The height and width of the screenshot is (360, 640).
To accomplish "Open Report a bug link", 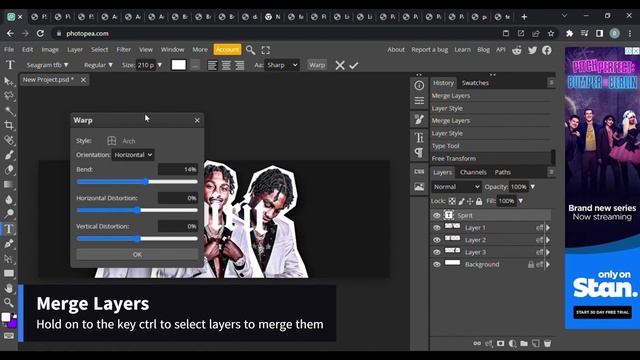I will 429,49.
